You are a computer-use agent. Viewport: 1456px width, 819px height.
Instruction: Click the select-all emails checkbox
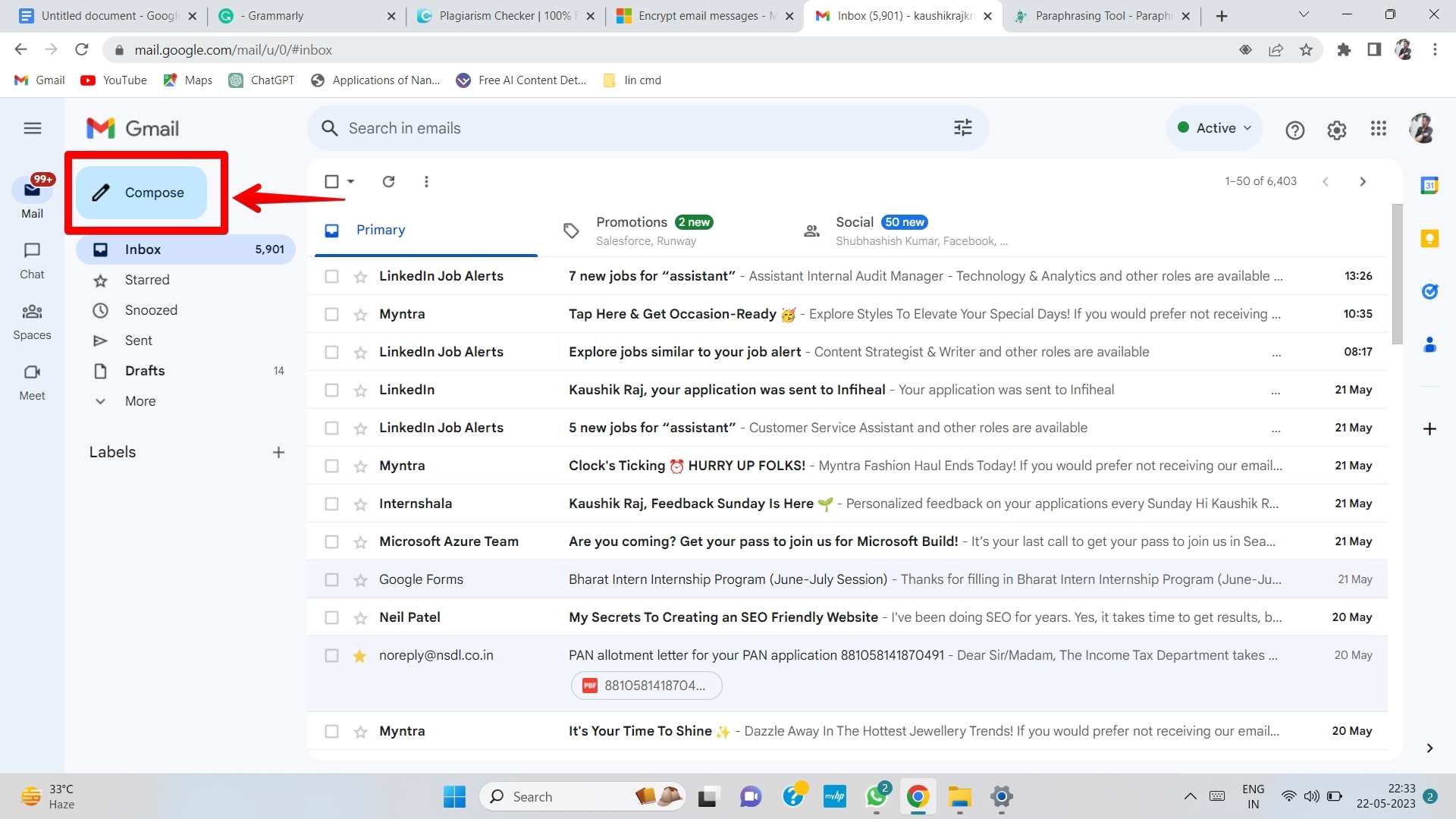(331, 181)
